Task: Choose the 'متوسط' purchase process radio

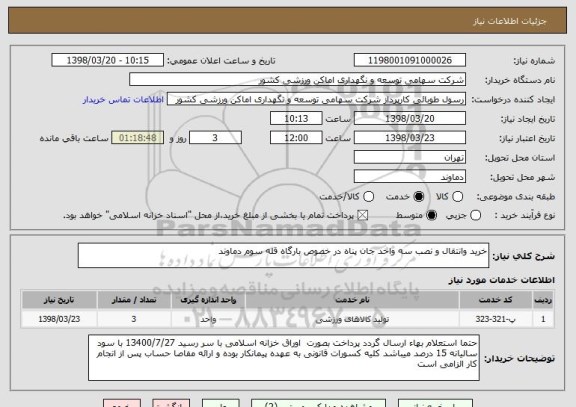Action: point(432,216)
